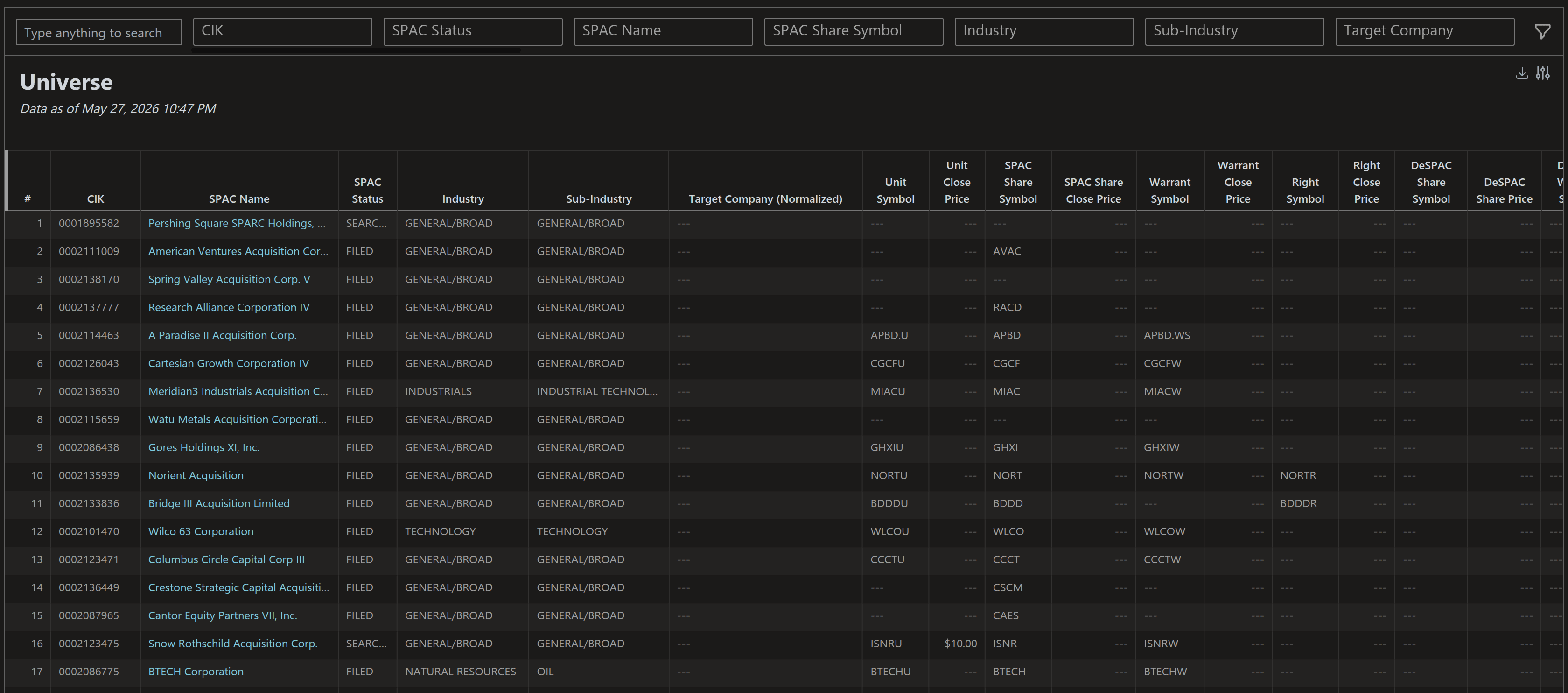This screenshot has height=693, width=1568.
Task: Click the filter funnel icon
Action: 1542,32
